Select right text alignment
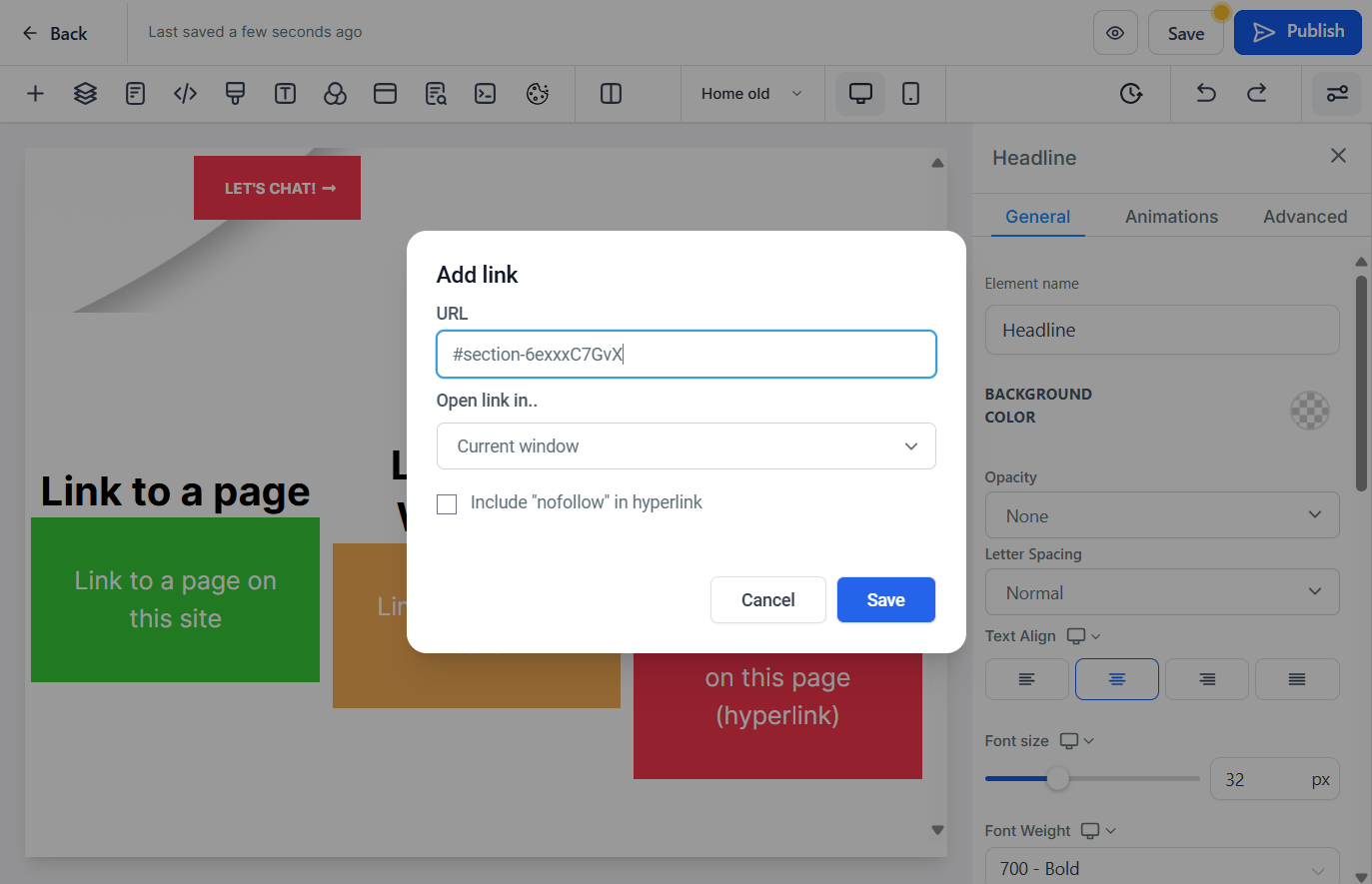 (x=1207, y=679)
